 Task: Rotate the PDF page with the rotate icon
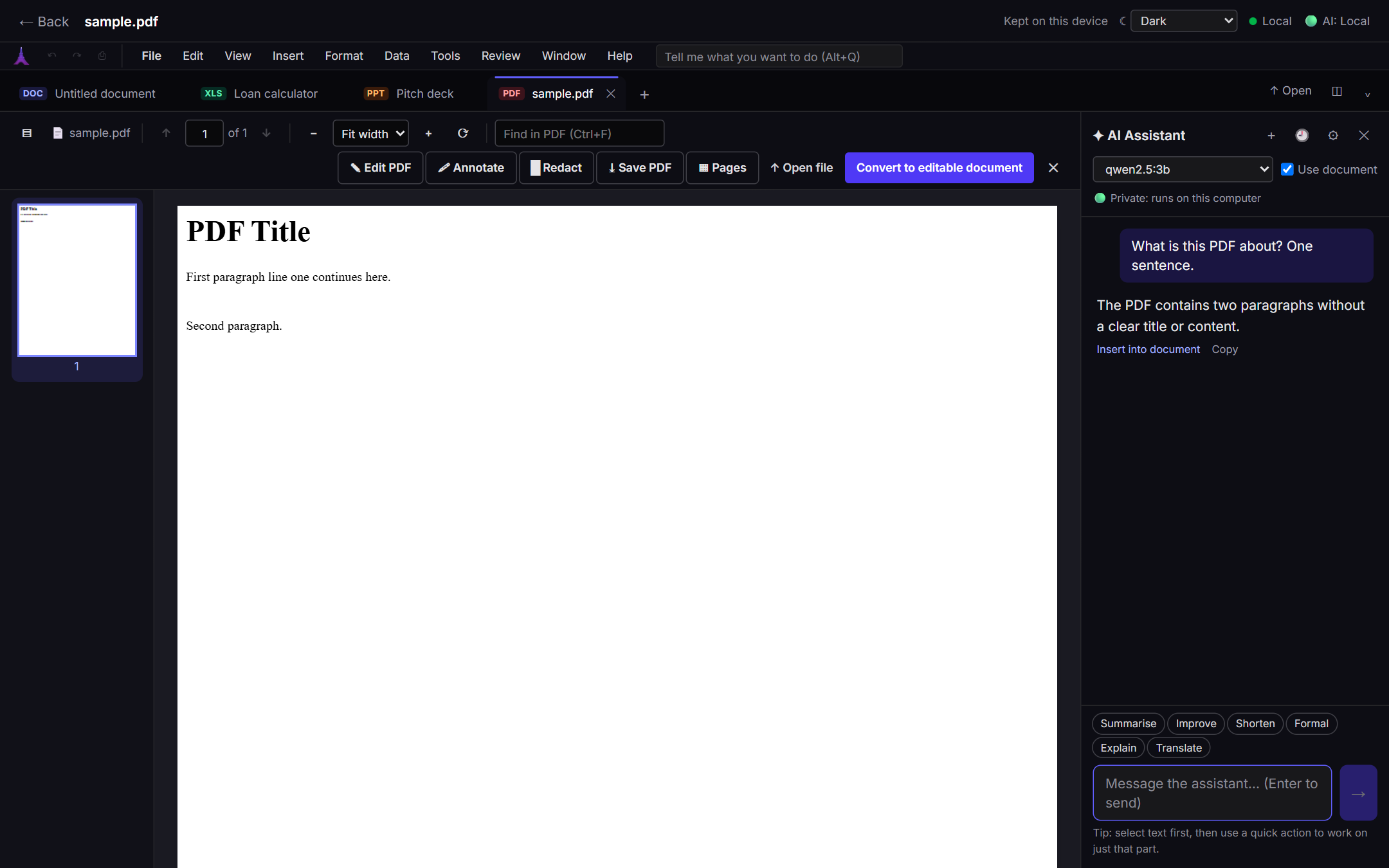pyautogui.click(x=463, y=134)
